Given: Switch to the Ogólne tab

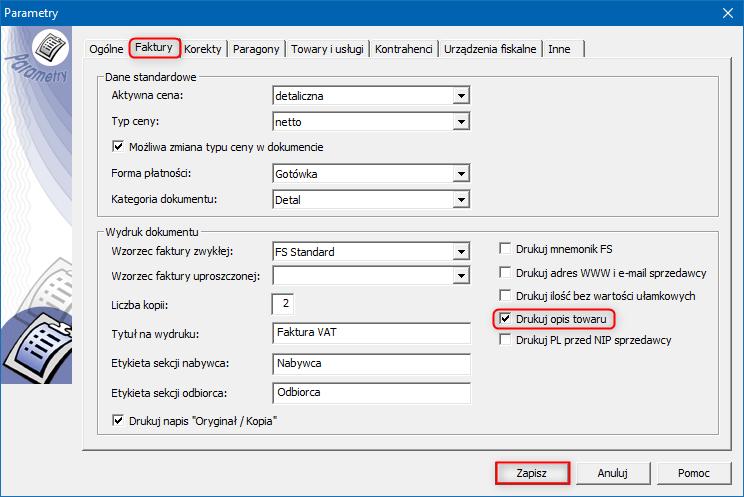Looking at the screenshot, I should pos(106,49).
